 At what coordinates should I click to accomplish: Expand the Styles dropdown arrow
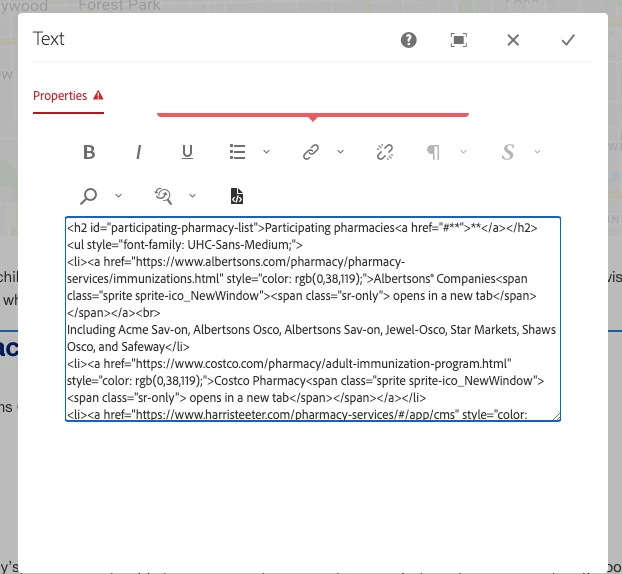click(x=538, y=152)
